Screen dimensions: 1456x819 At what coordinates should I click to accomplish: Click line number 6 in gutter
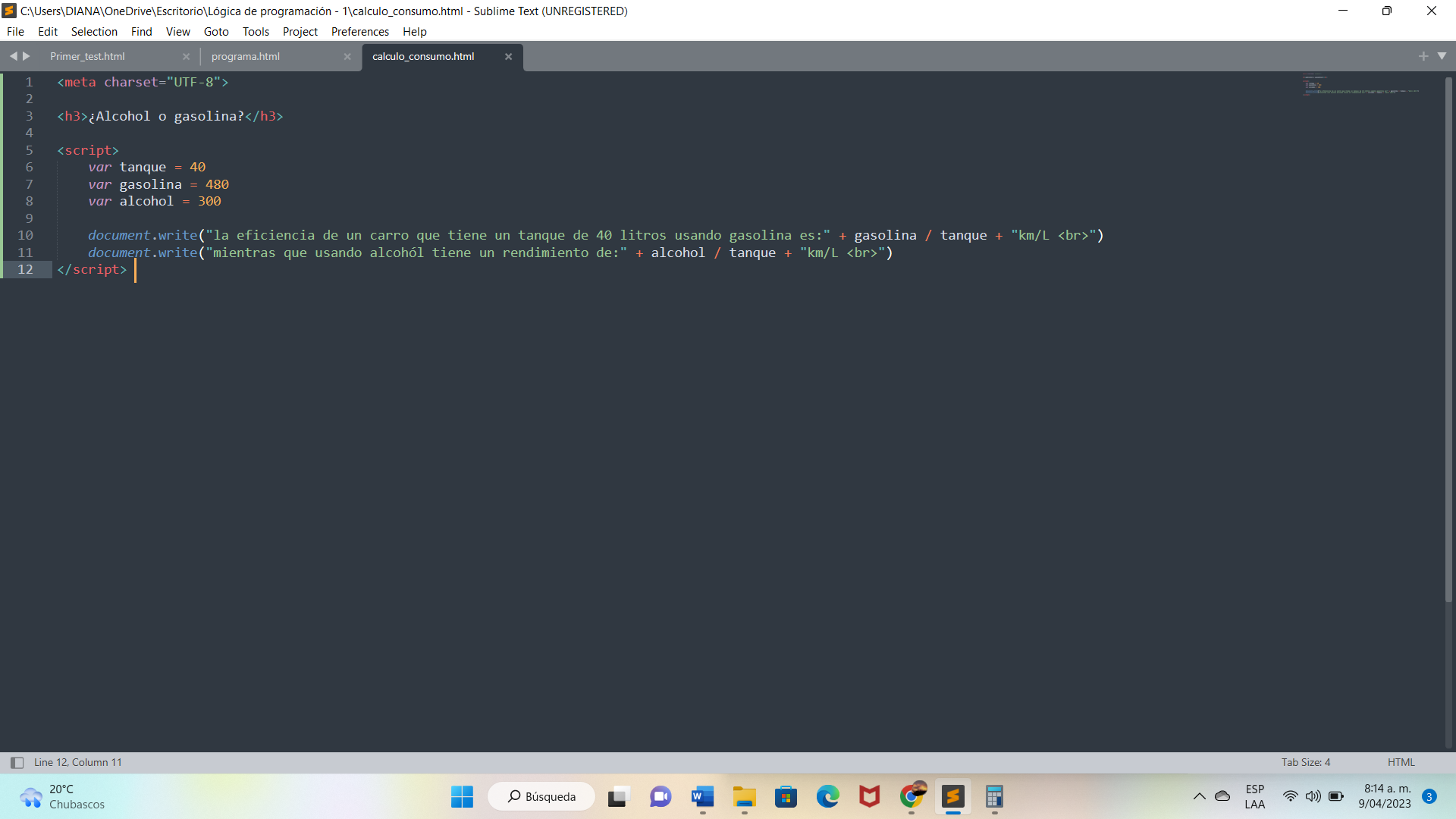[30, 167]
